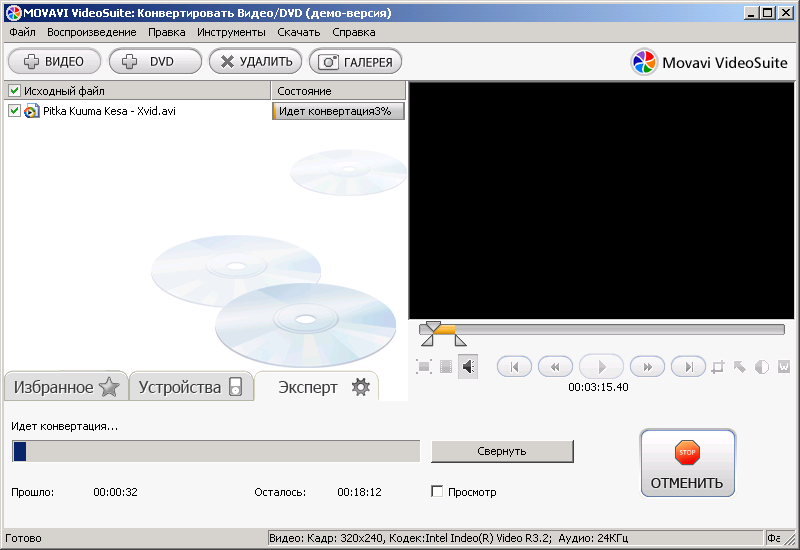The height and width of the screenshot is (550, 800).
Task: Click the title bar application icon
Action: [14, 13]
